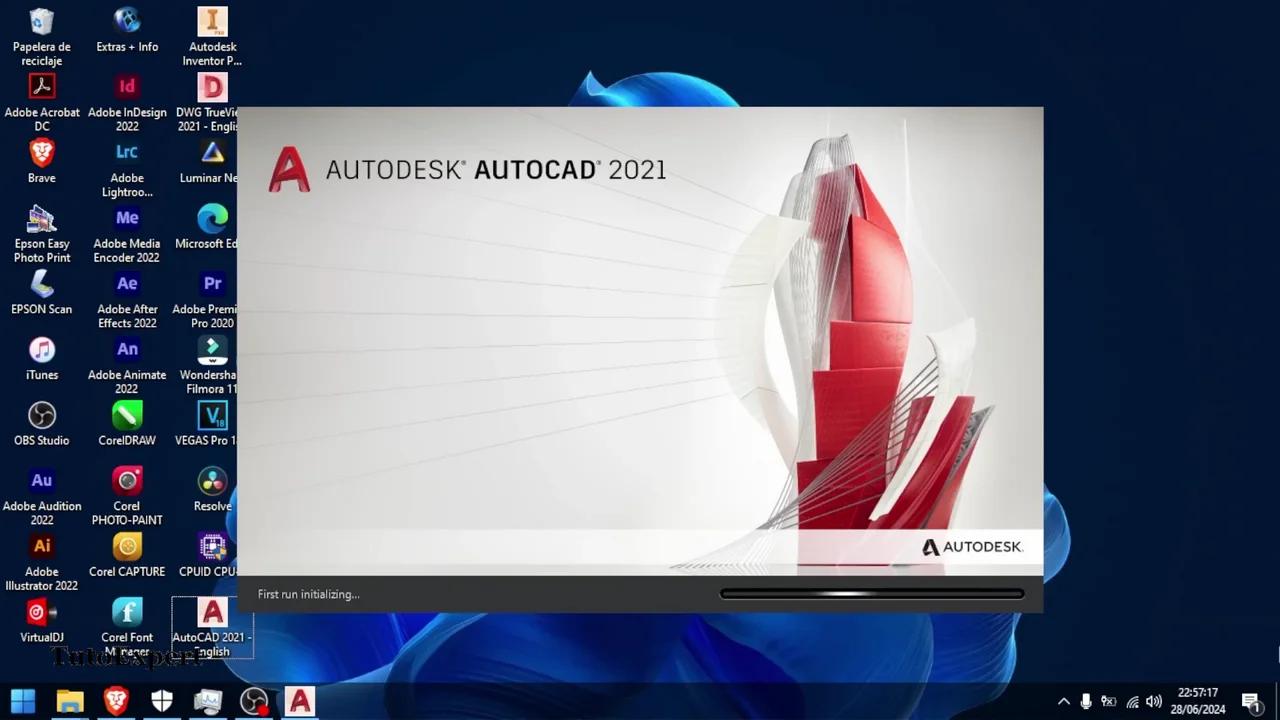
Task: Open the notification center icon
Action: (x=1250, y=702)
